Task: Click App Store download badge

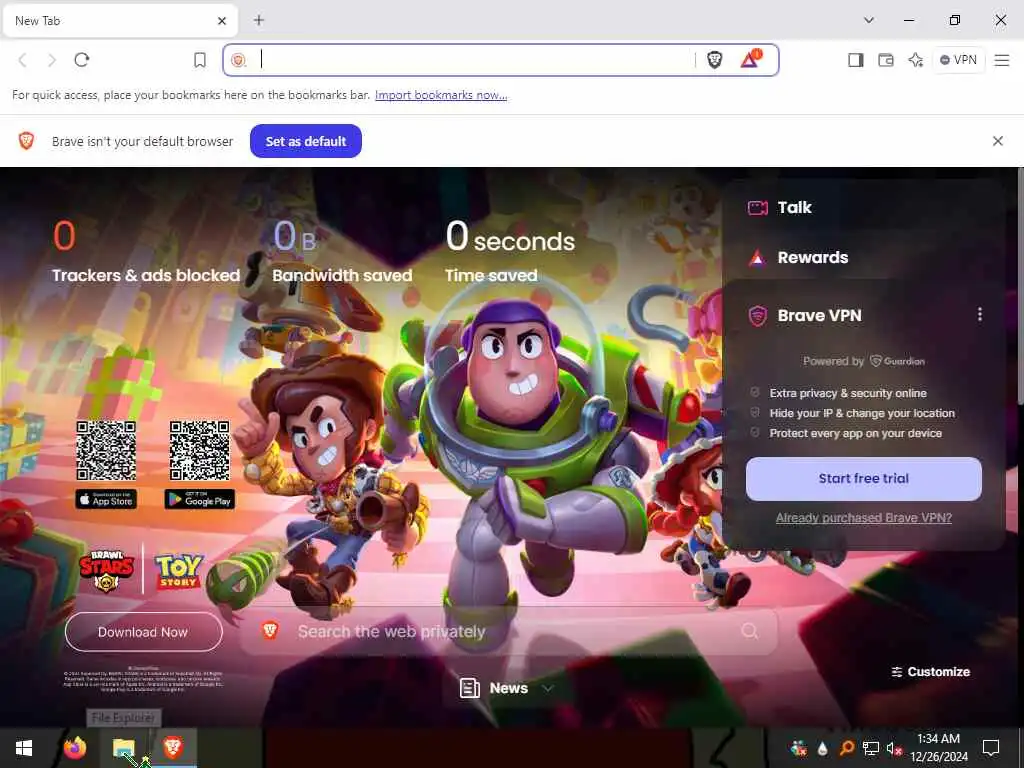Action: 106,500
